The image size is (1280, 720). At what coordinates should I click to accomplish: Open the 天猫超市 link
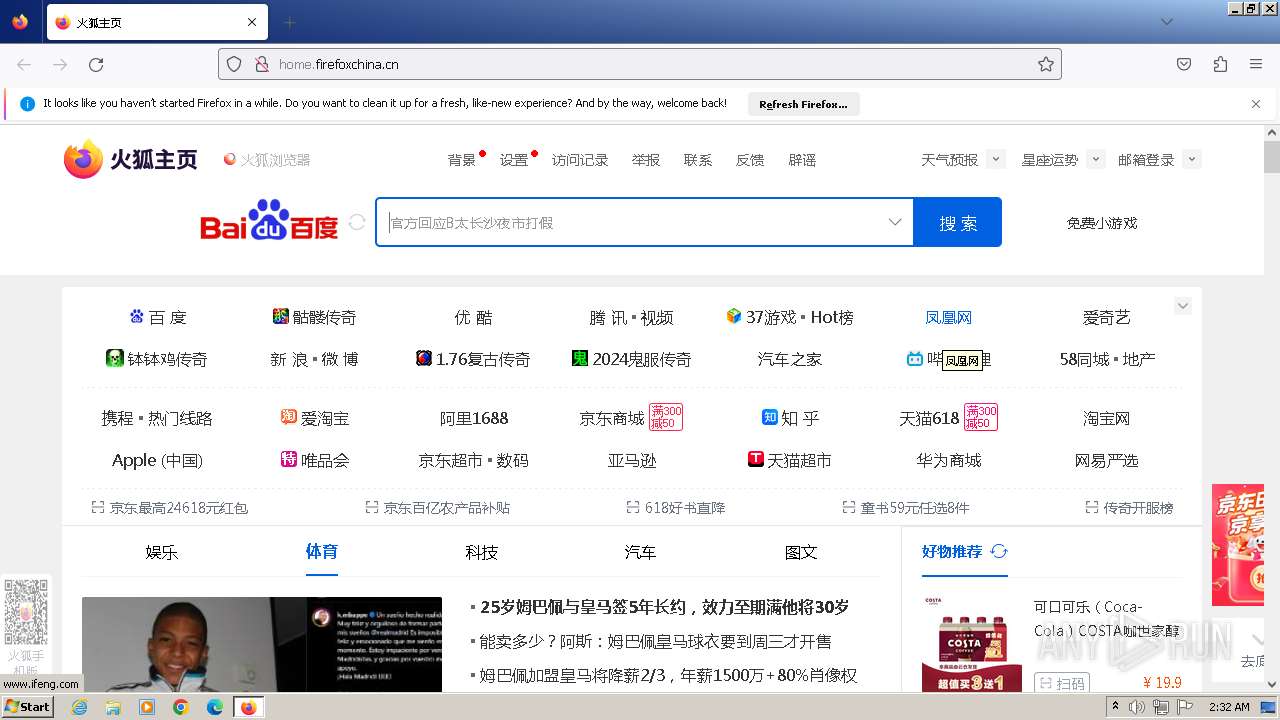click(x=790, y=460)
